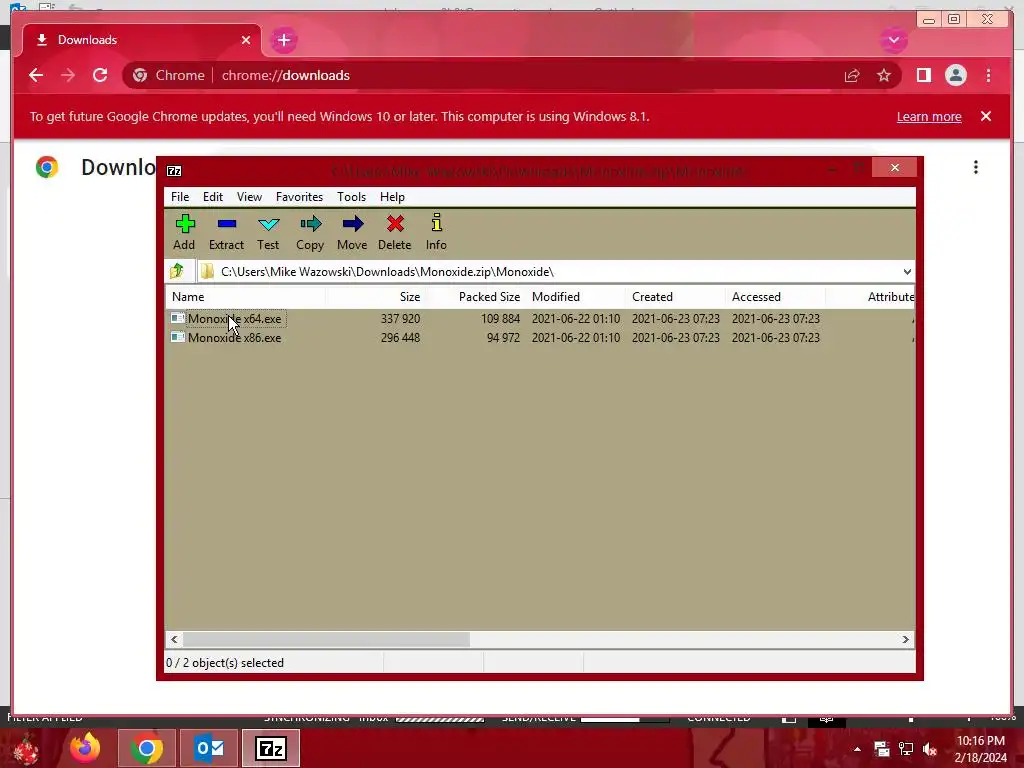Open Chrome three-dot menu
The image size is (1024, 768).
coord(988,75)
